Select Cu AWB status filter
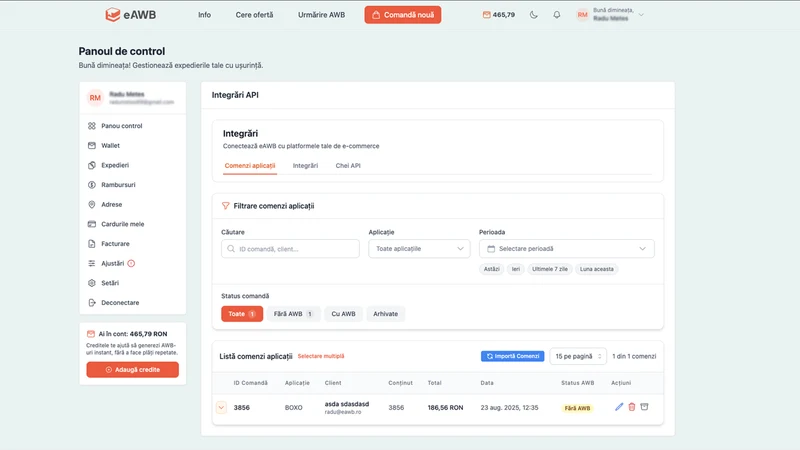This screenshot has height=450, width=800. 343,314
